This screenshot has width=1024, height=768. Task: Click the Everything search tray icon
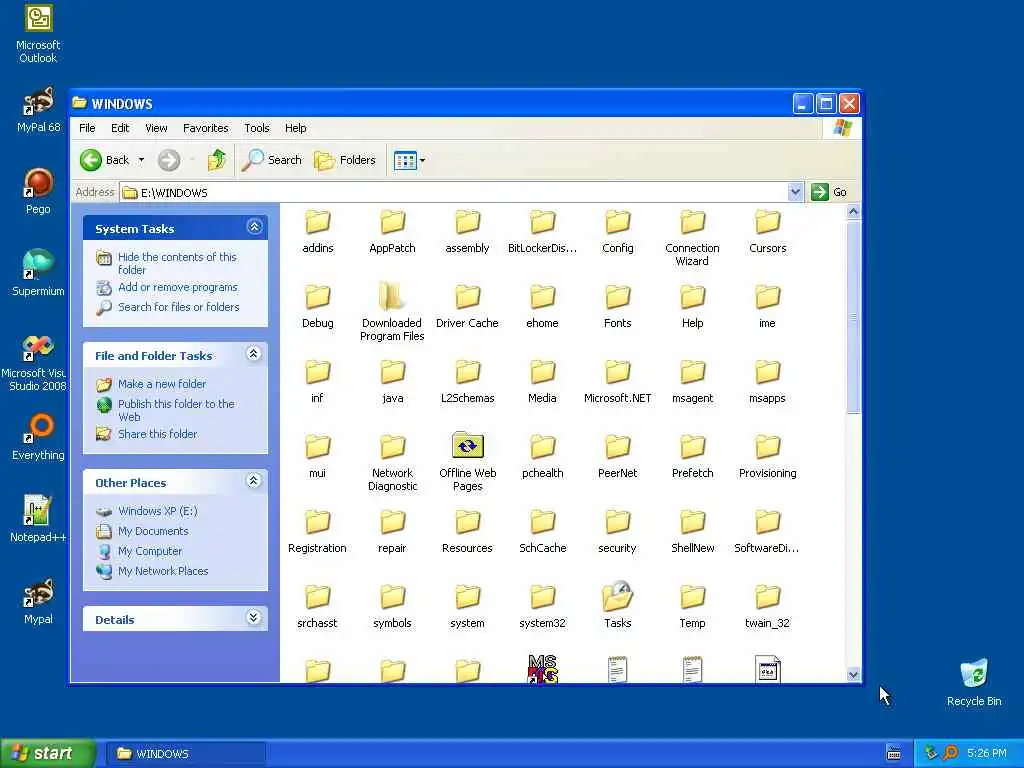[x=950, y=753]
